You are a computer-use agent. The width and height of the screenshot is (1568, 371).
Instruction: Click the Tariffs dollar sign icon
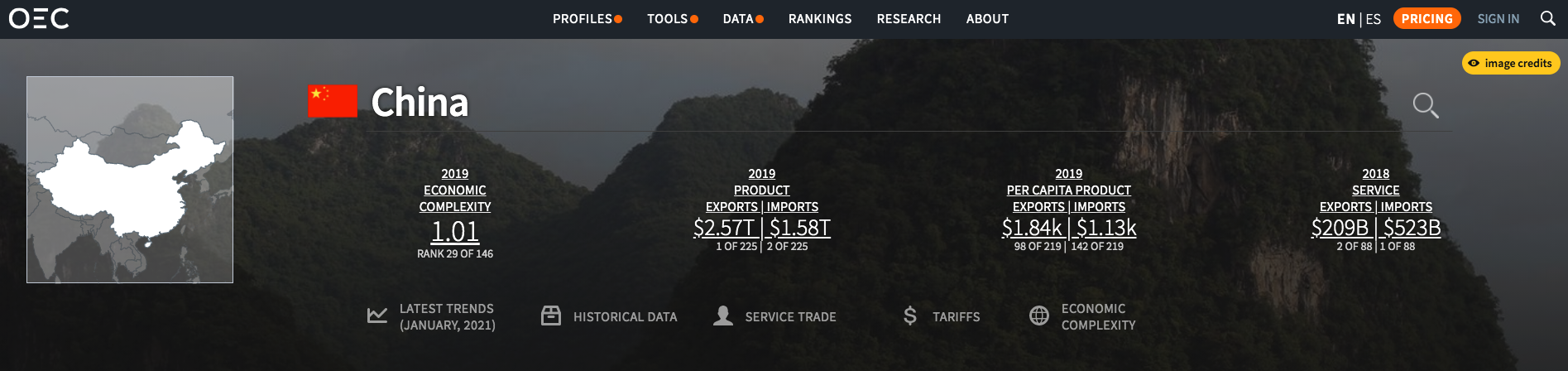[910, 316]
